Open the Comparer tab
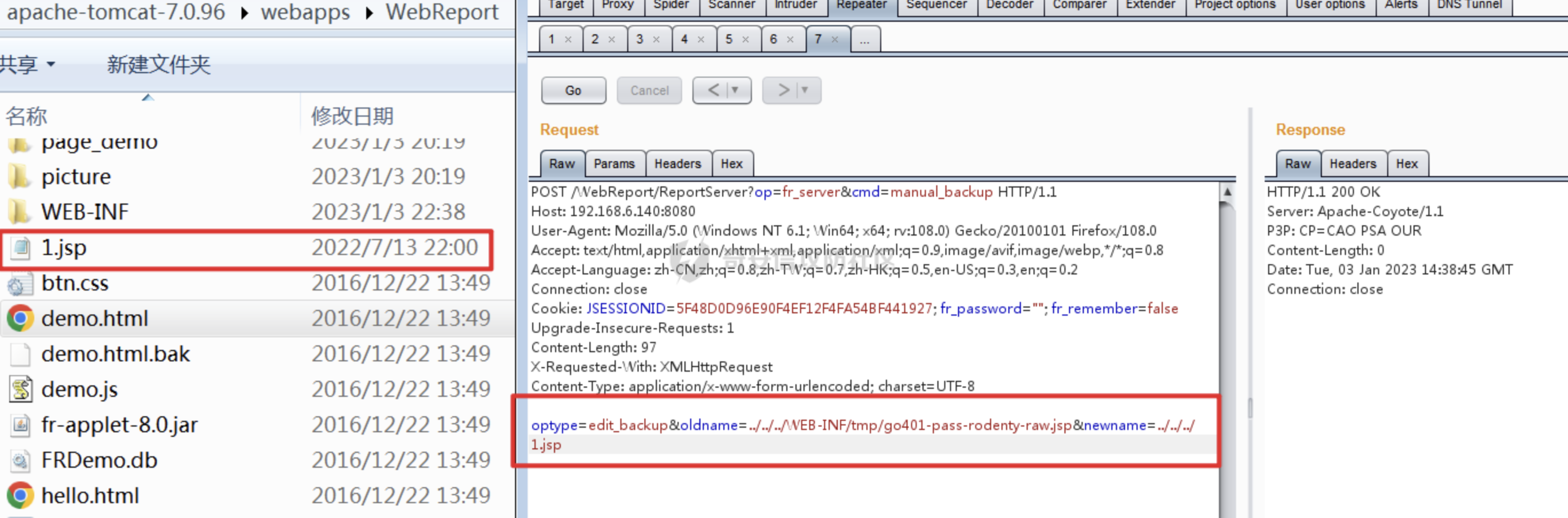 pyautogui.click(x=1079, y=5)
